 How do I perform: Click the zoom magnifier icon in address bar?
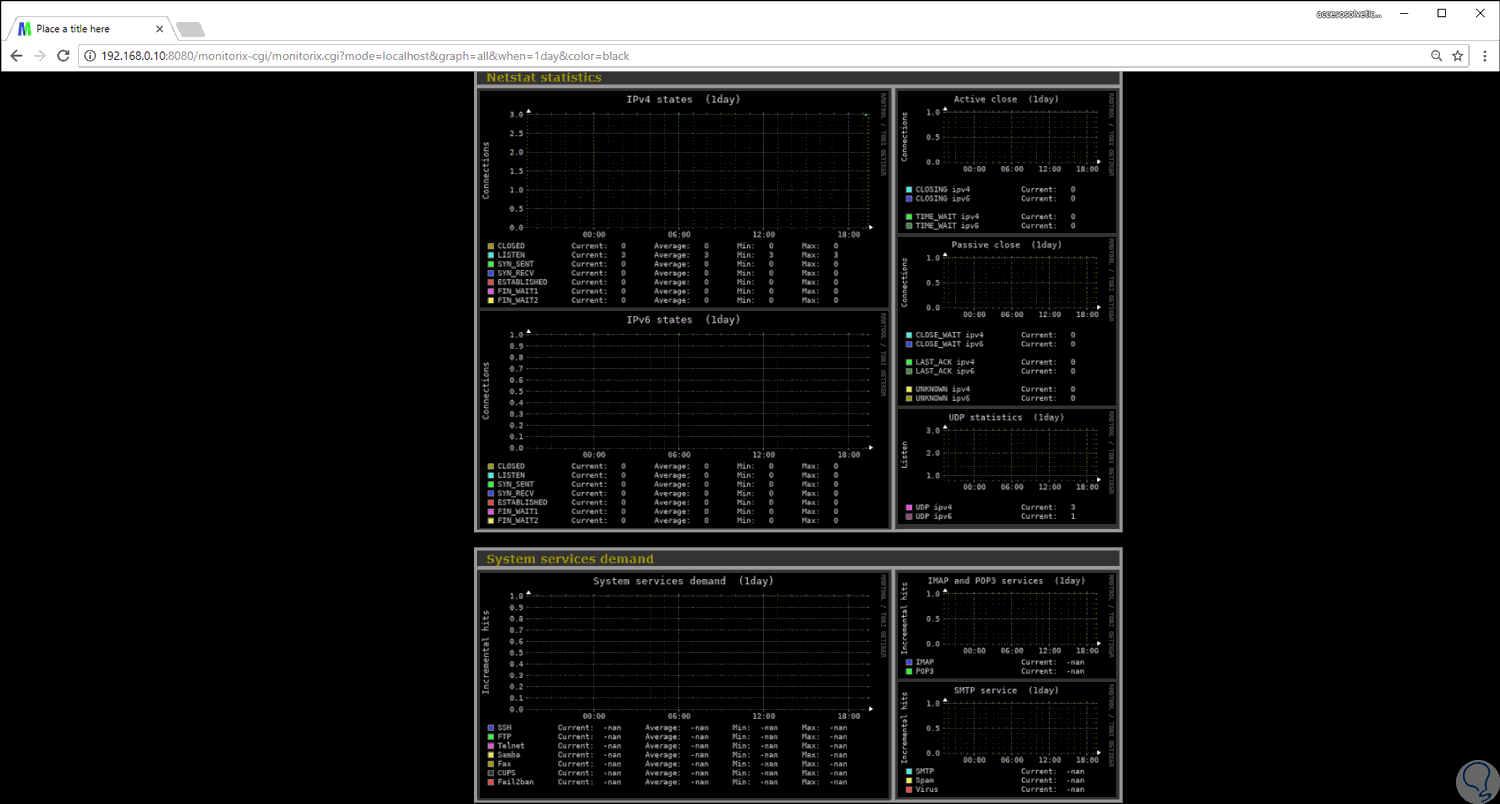[x=1436, y=56]
